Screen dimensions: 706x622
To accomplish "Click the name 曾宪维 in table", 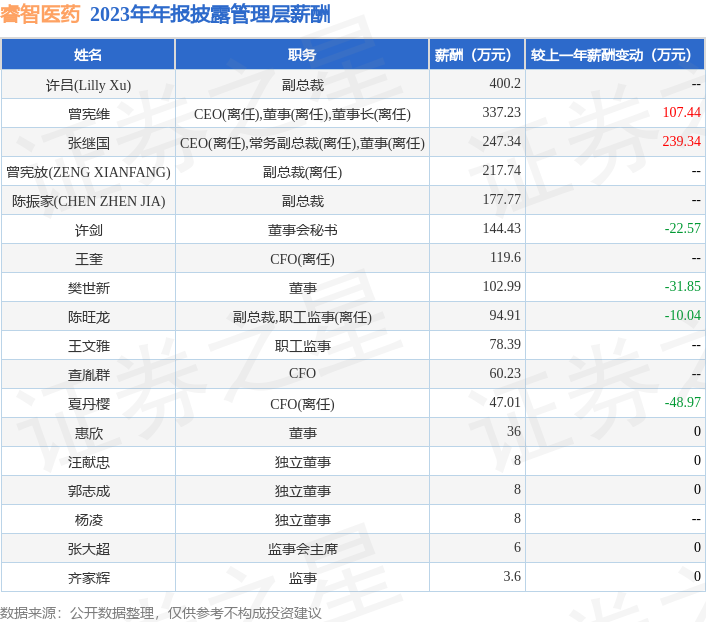I will point(88,114).
